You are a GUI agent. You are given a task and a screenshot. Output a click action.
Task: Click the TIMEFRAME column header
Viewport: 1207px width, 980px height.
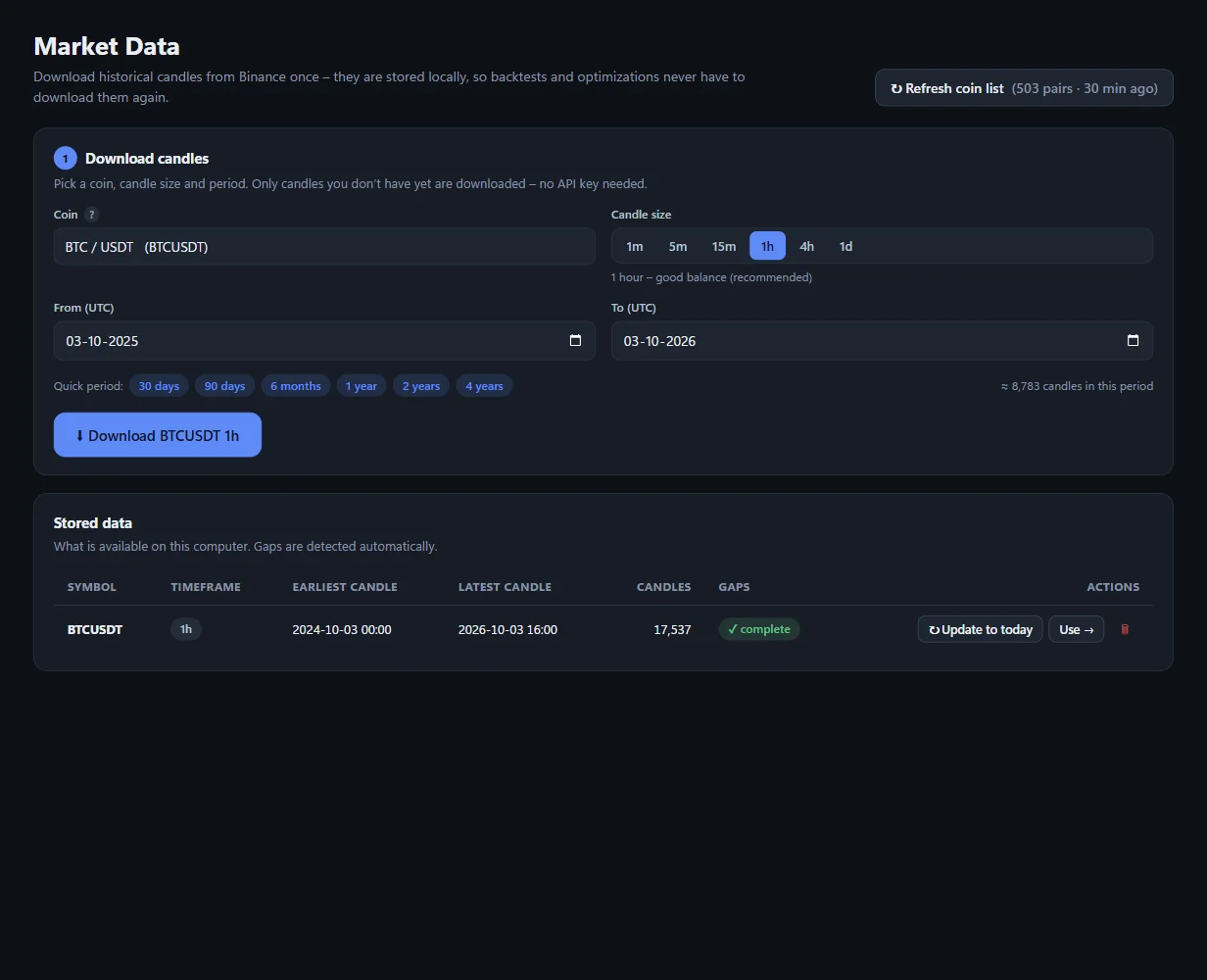point(206,587)
